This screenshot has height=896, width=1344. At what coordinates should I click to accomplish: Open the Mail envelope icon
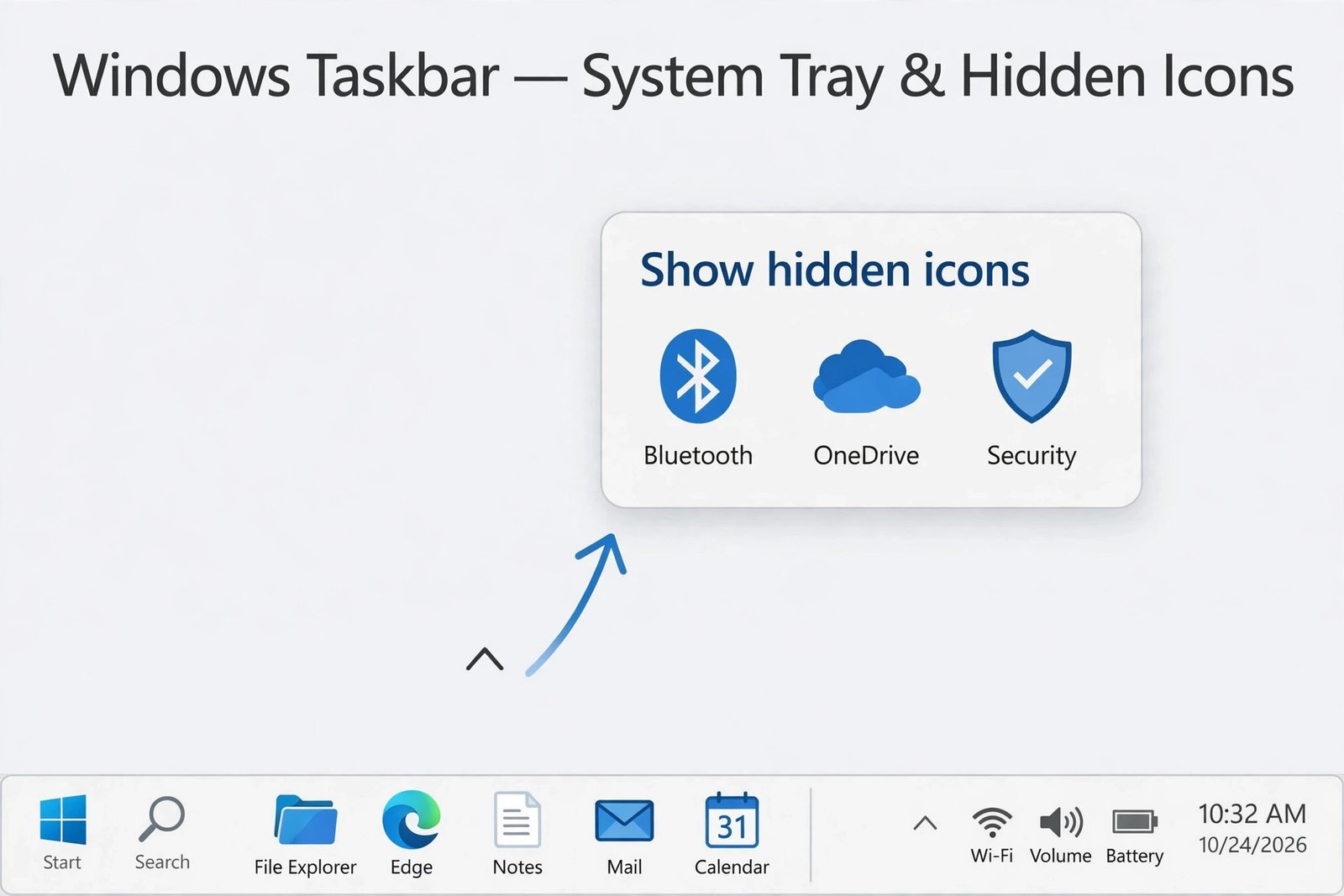point(624,820)
